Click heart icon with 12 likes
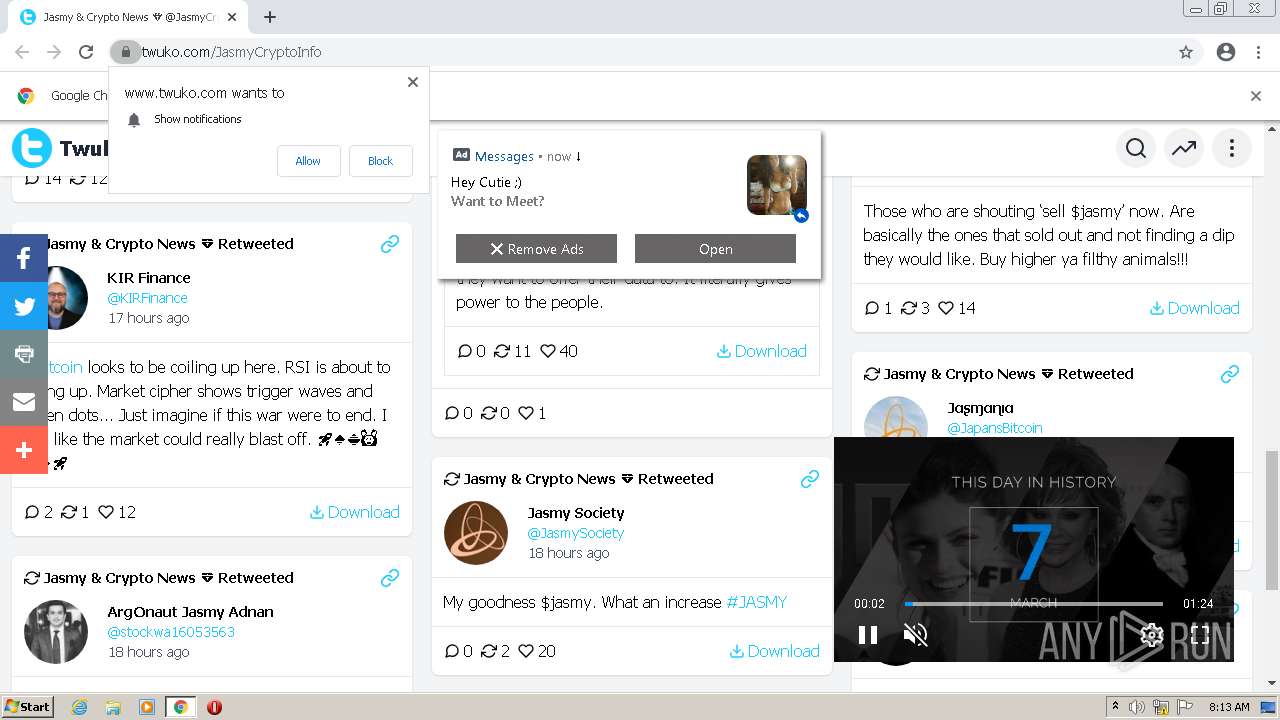This screenshot has width=1280, height=720. tap(106, 512)
